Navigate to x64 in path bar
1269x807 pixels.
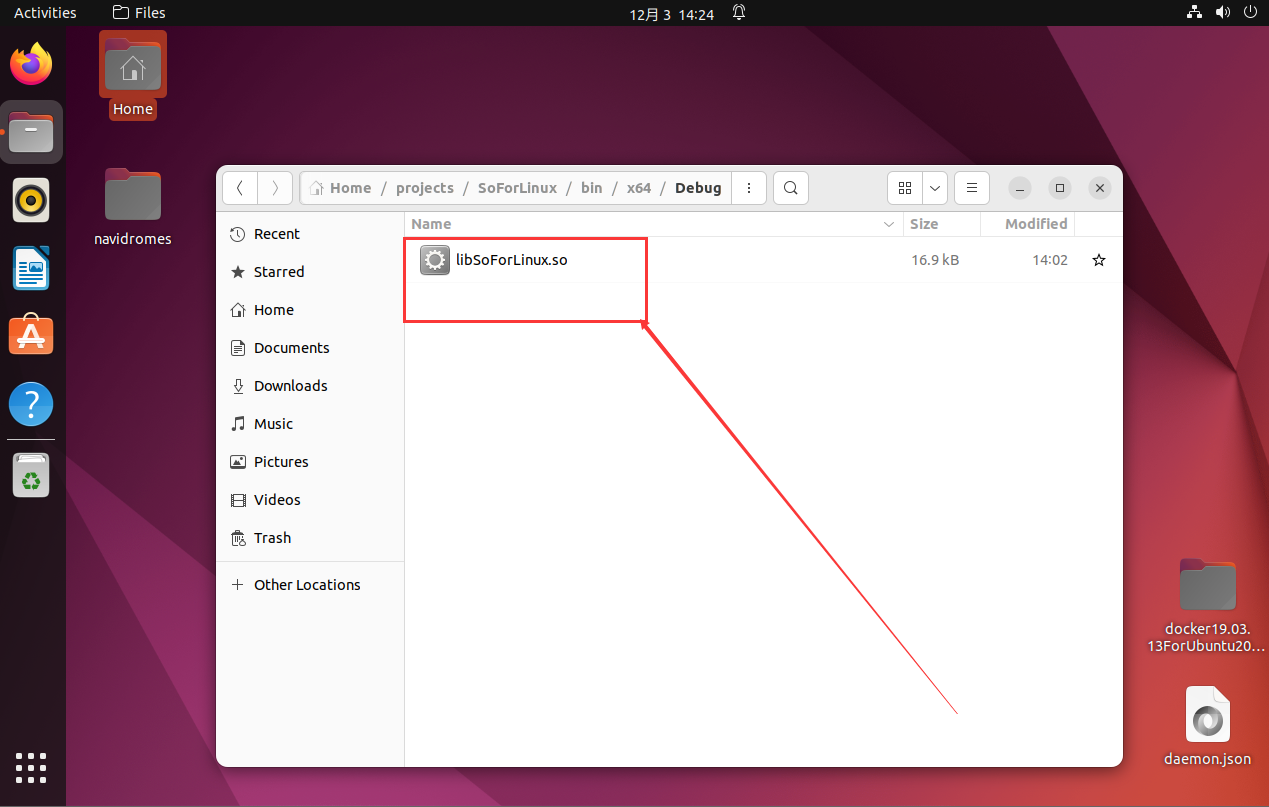point(639,188)
